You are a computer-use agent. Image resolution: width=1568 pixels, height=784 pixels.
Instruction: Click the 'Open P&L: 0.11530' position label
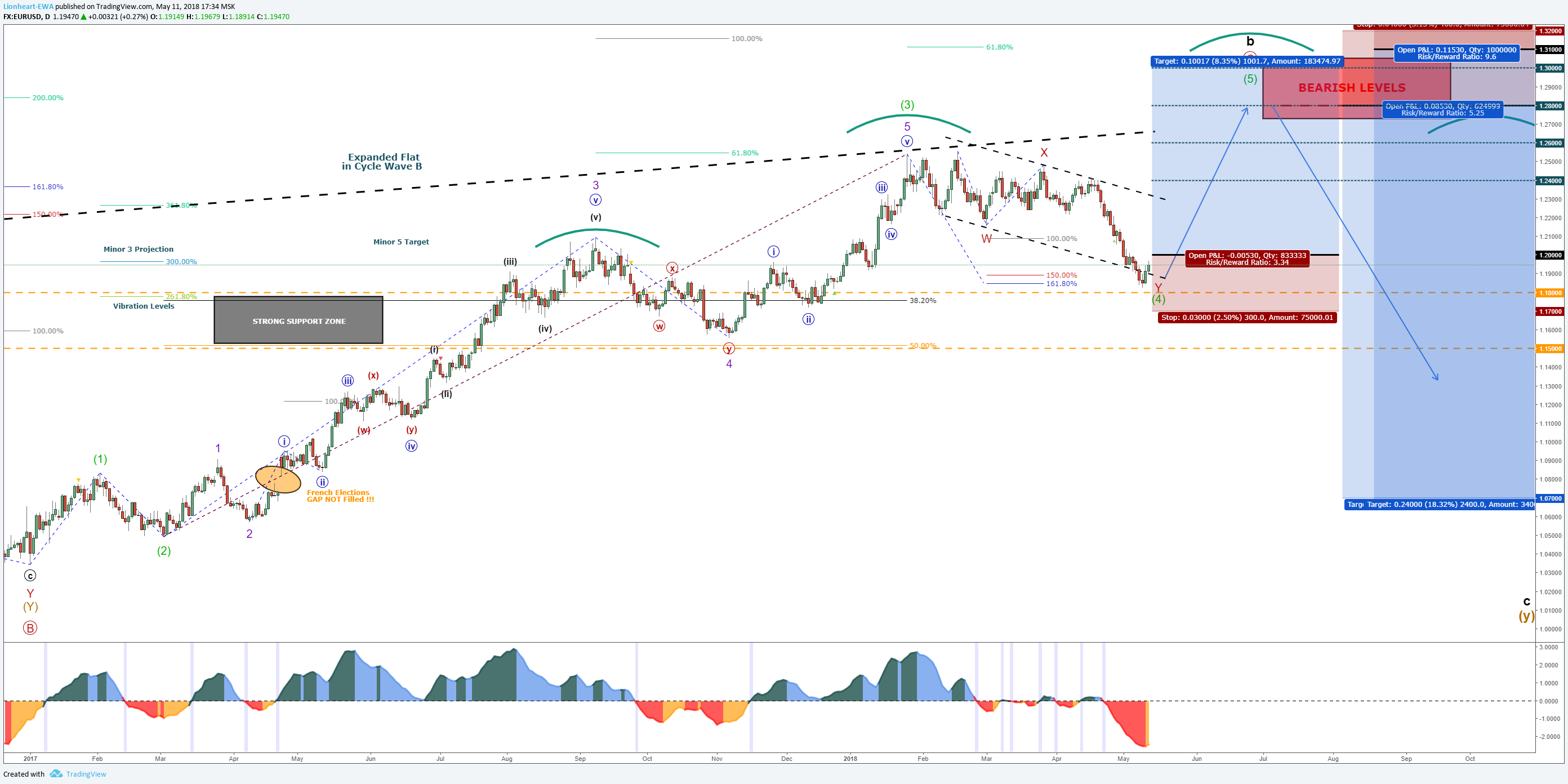[x=1456, y=54]
